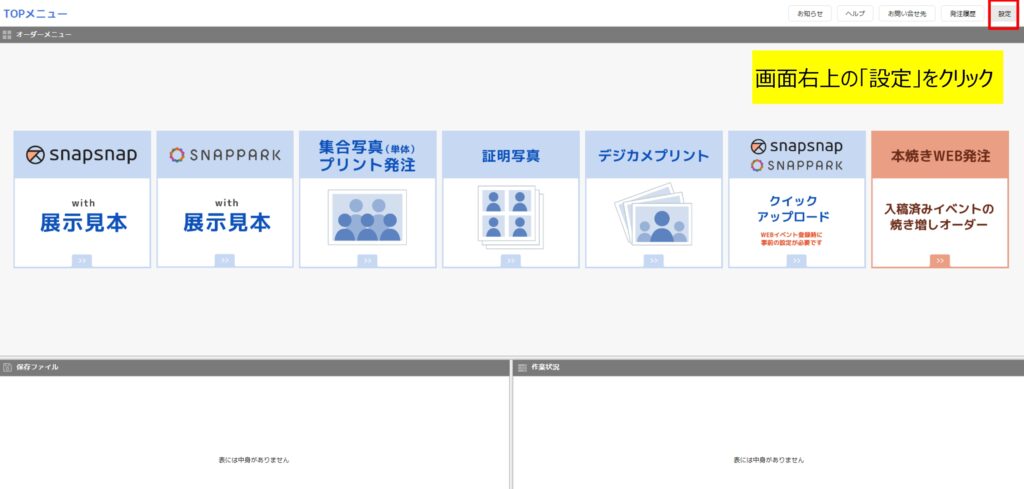The height and width of the screenshot is (489, 1024).
Task: Click the 入稿済みイベントの焼き増しオーダー text
Action: coord(940,217)
